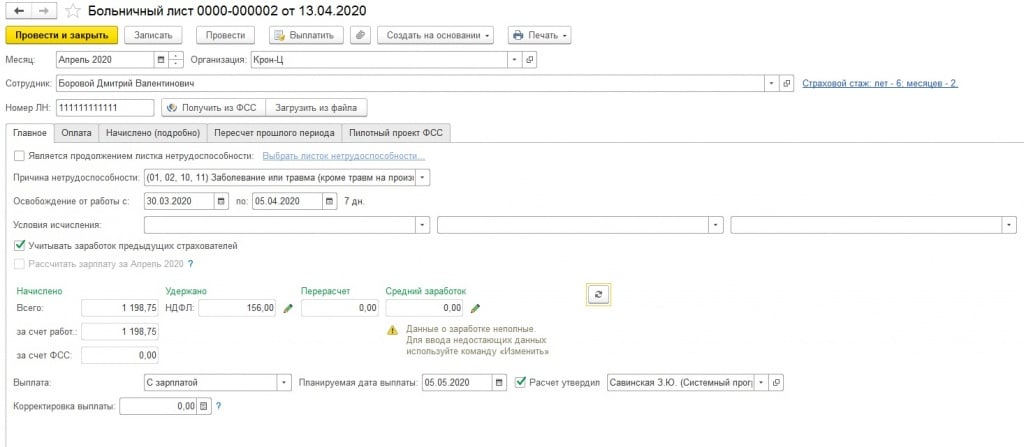Click Провести и закрыть button
The width and height of the screenshot is (1024, 447).
[62, 35]
